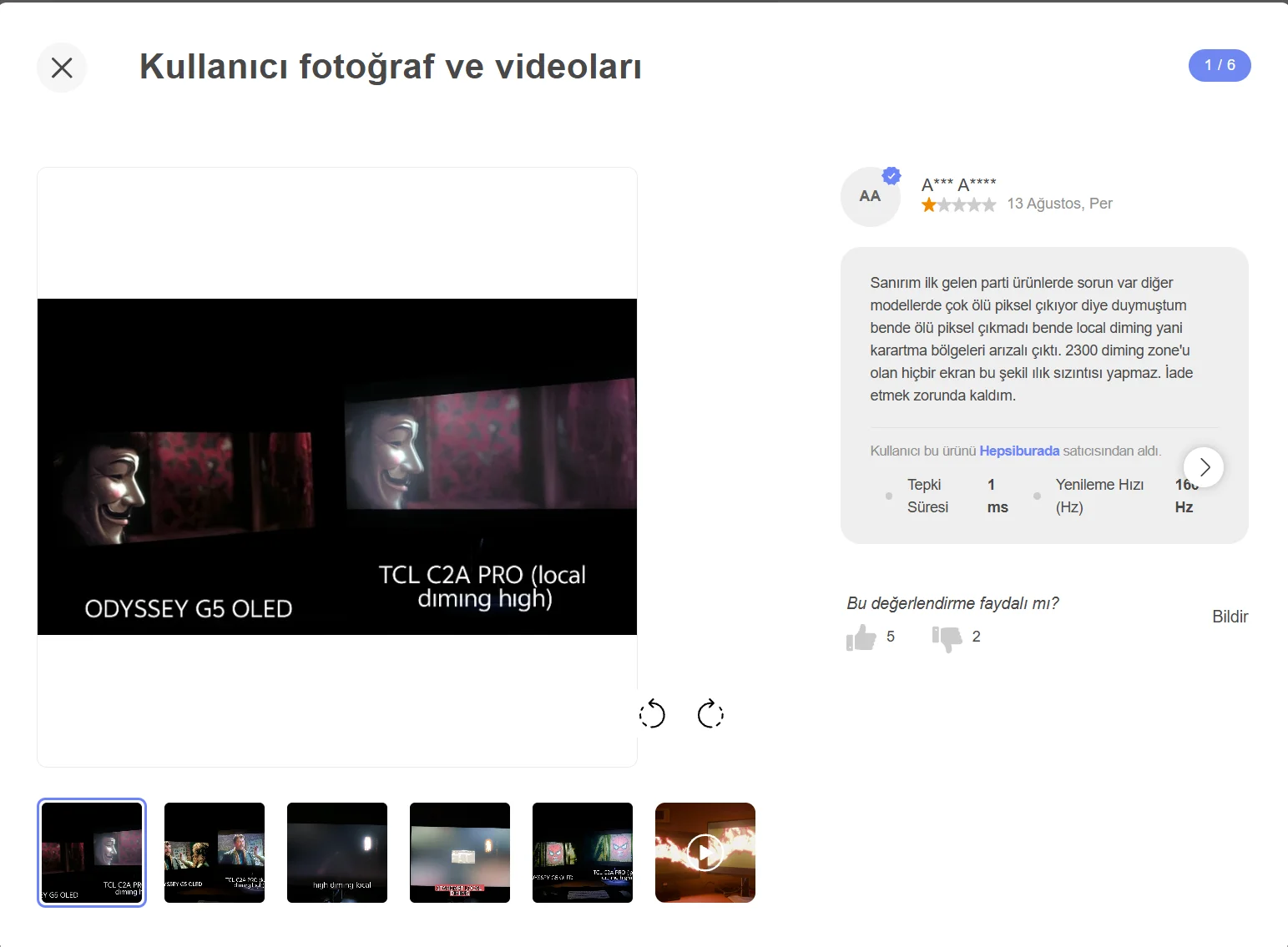This screenshot has height=947, width=1288.
Task: Click the date 13 Ağustos, Per
Action: pyautogui.click(x=1059, y=204)
